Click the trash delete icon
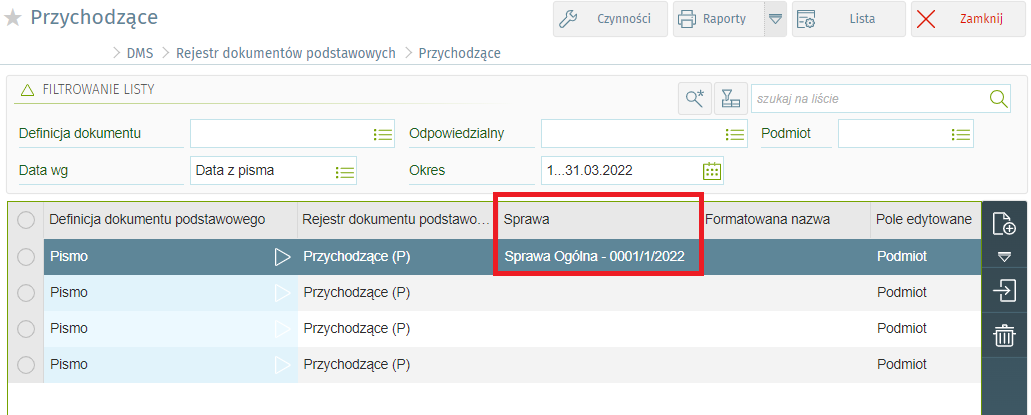 1003,336
